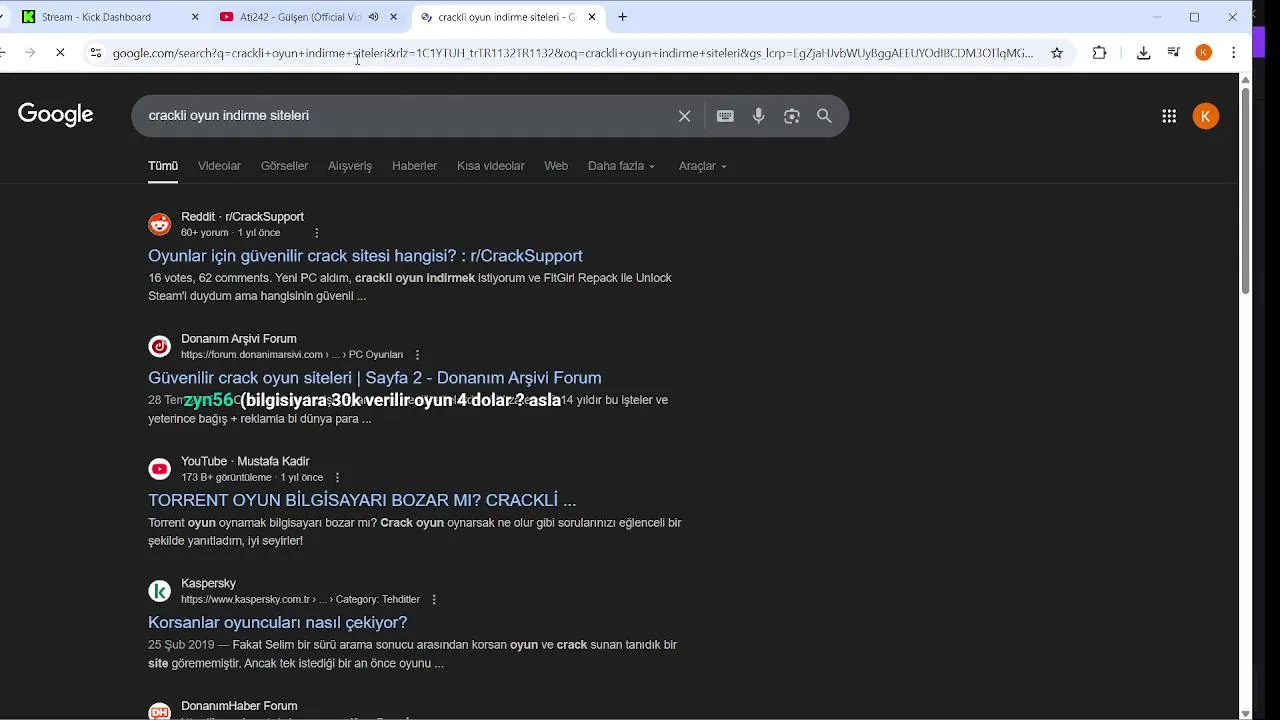Start voice search with the microphone icon
The image size is (1280, 720).
tap(759, 116)
